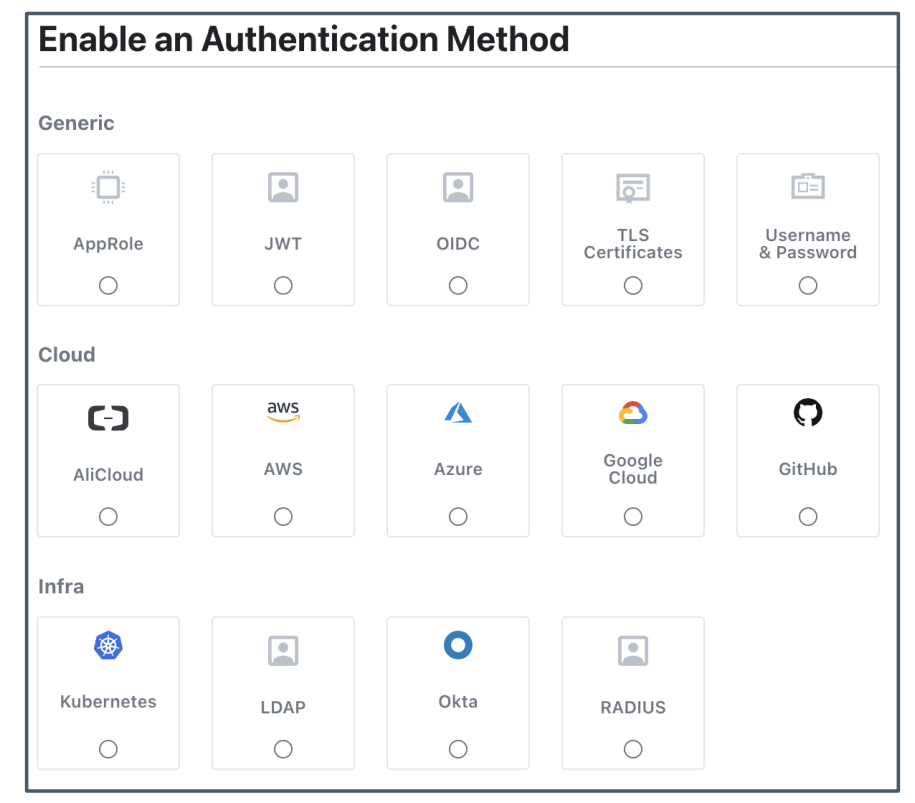Click the Kubernetes wheel icon

point(108,646)
